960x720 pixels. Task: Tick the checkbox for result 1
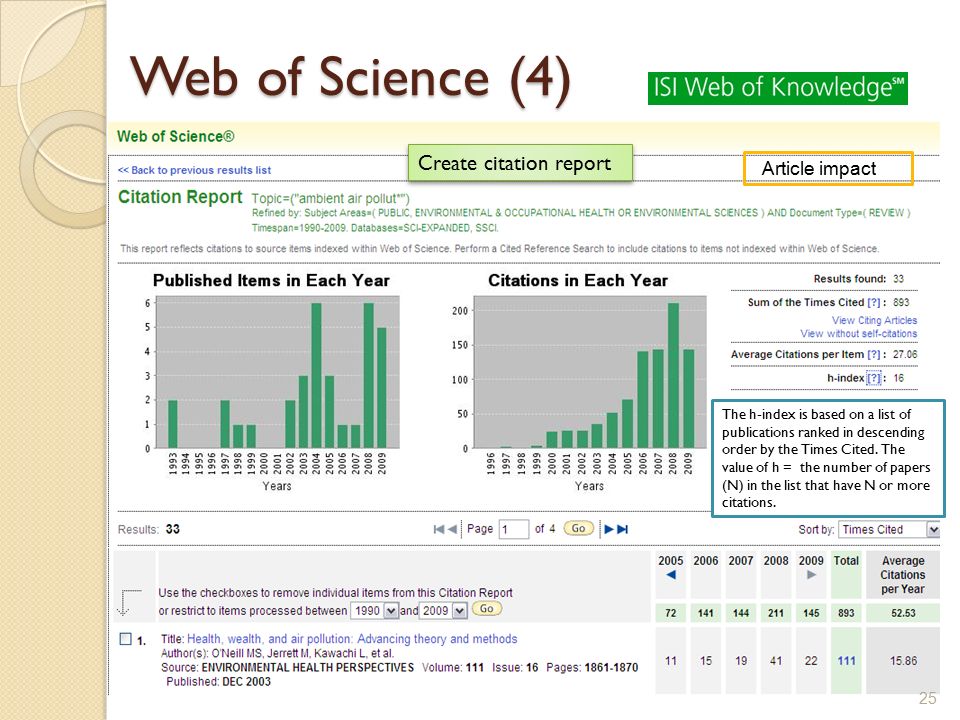126,639
